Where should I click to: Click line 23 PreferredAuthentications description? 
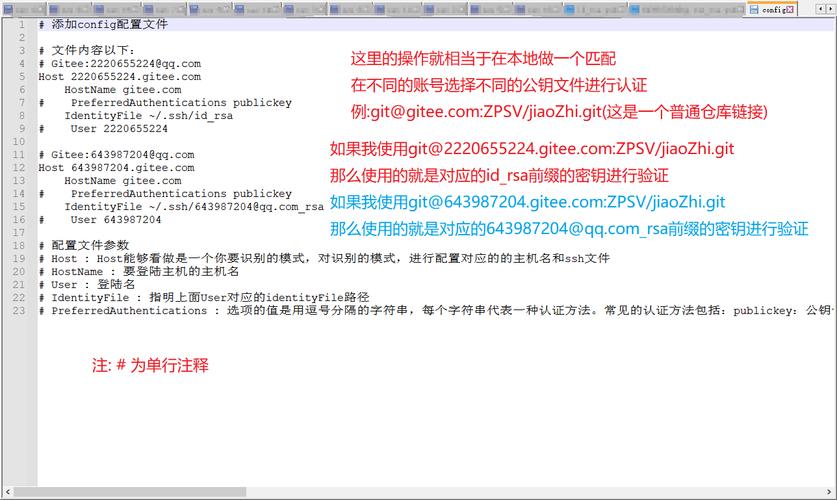coord(435,311)
